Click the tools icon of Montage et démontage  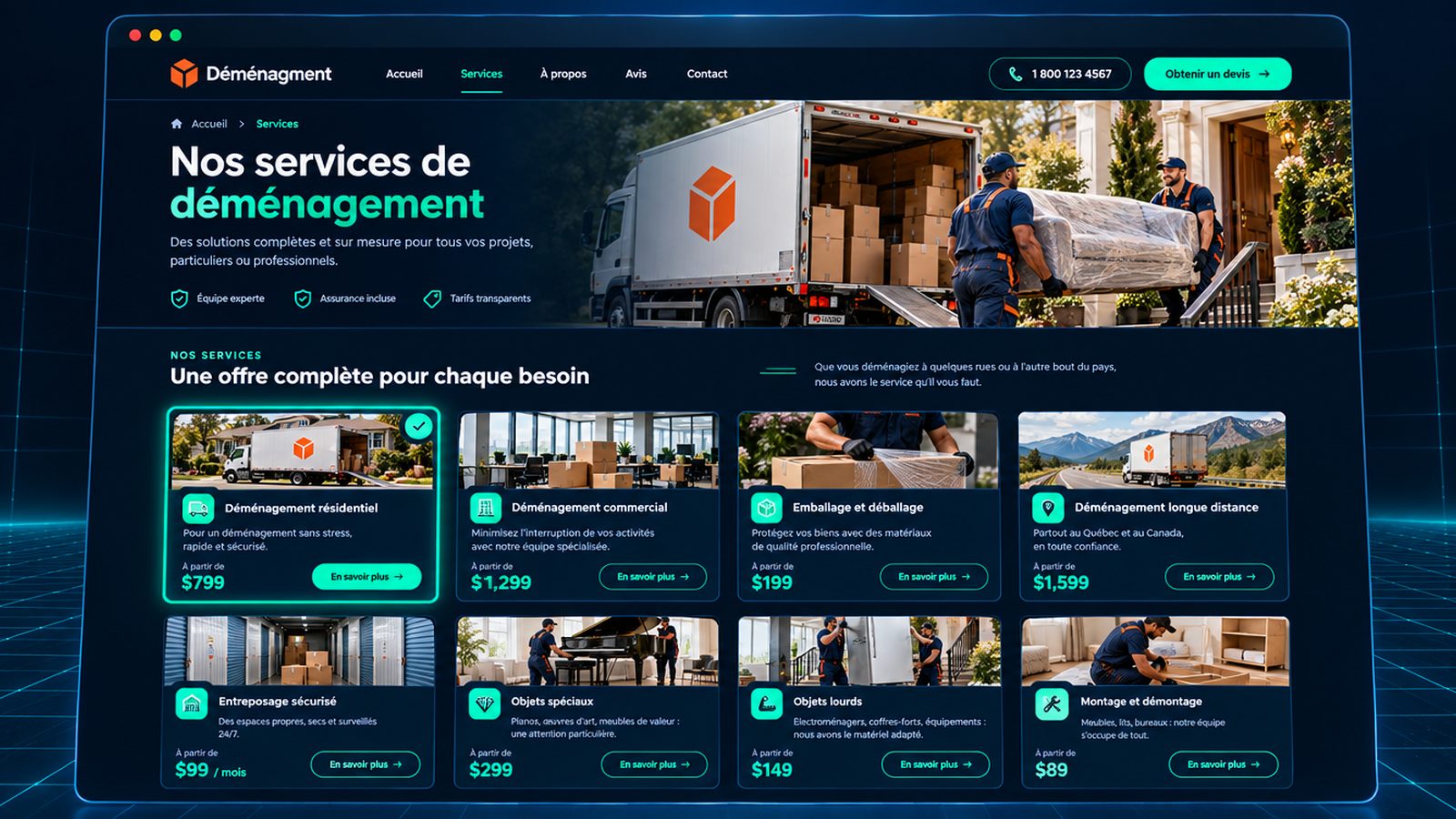[x=1052, y=703]
